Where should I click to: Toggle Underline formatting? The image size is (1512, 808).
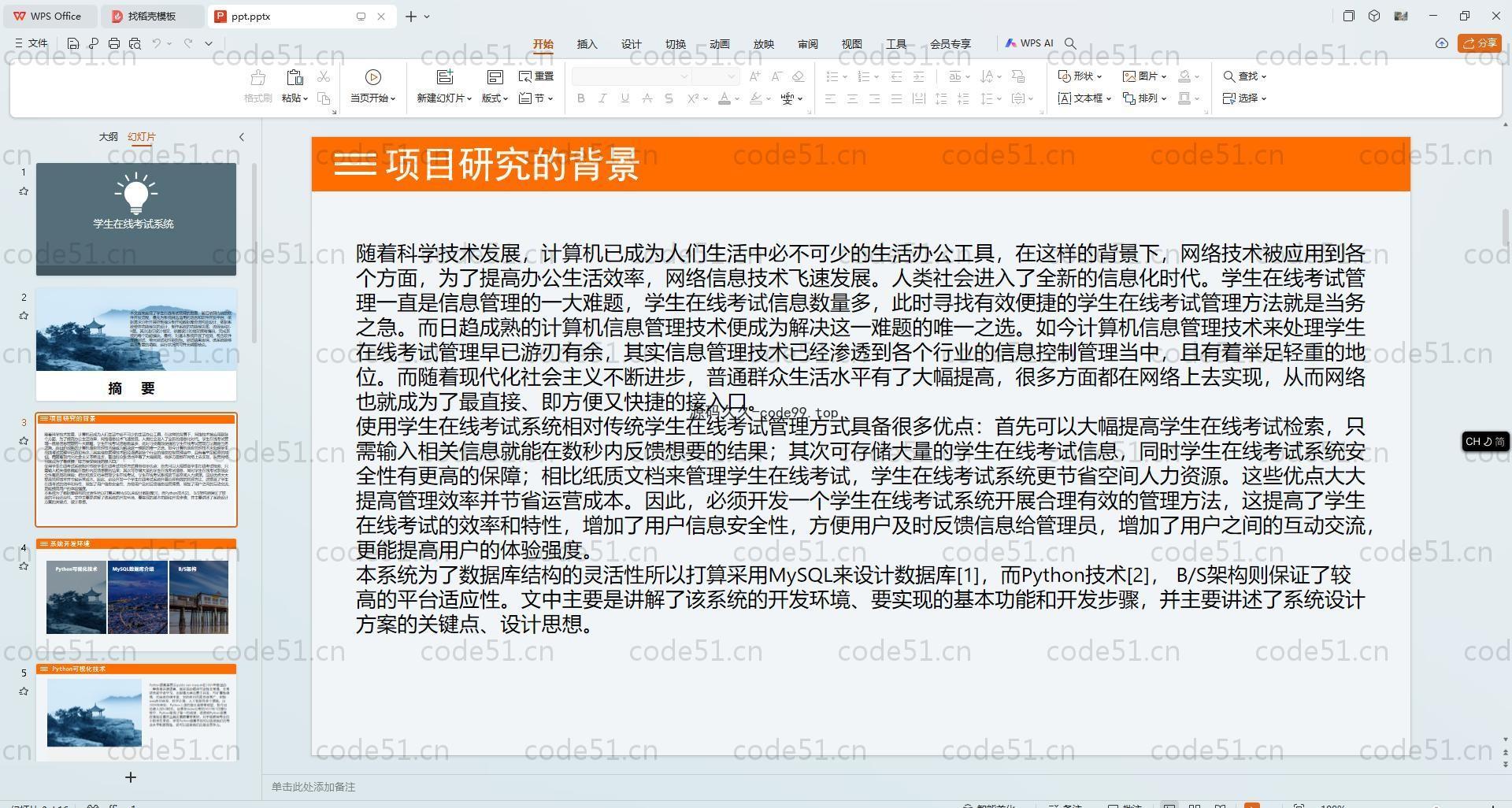pyautogui.click(x=624, y=98)
